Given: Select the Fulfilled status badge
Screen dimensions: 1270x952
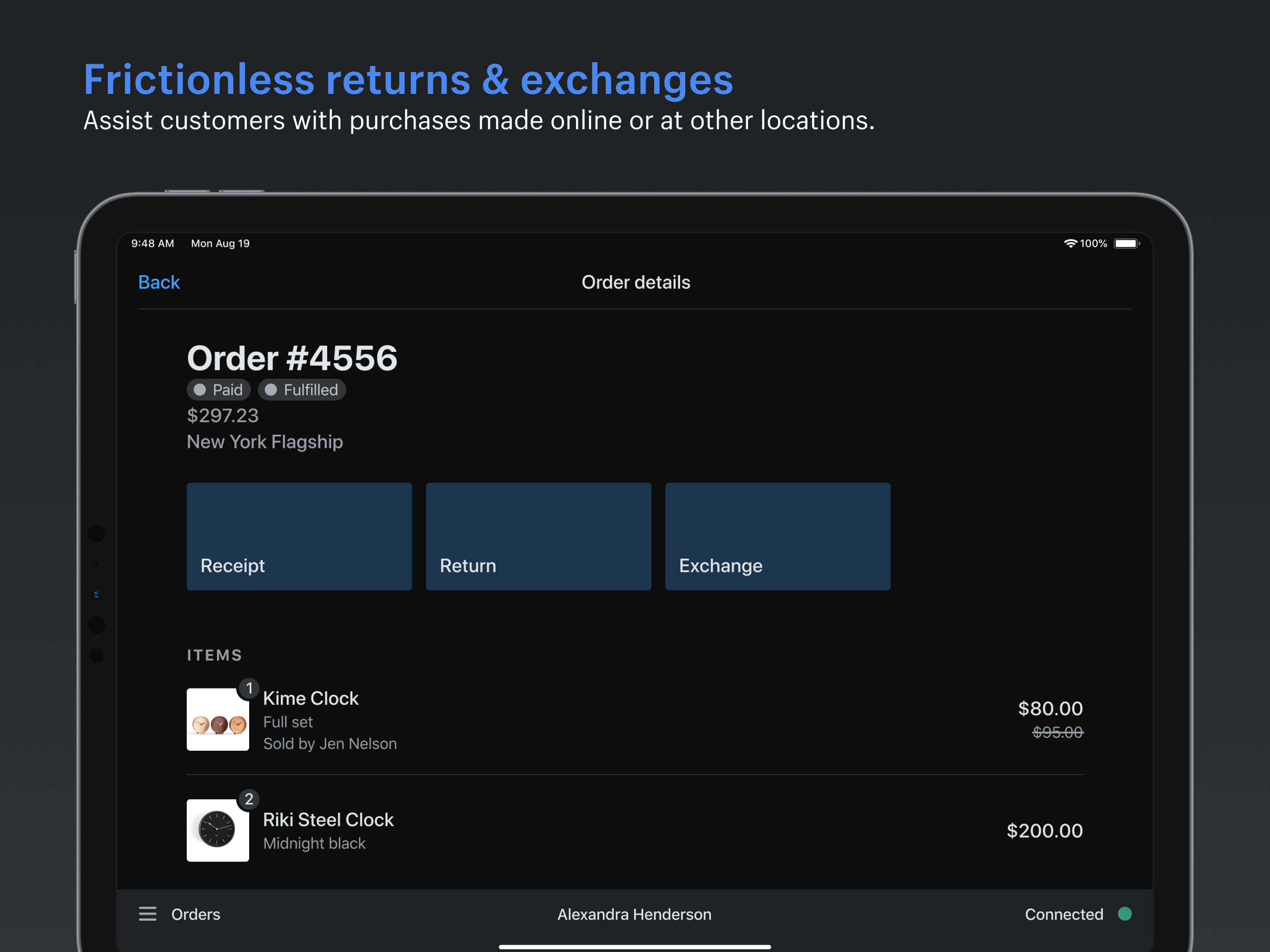Looking at the screenshot, I should 301,390.
